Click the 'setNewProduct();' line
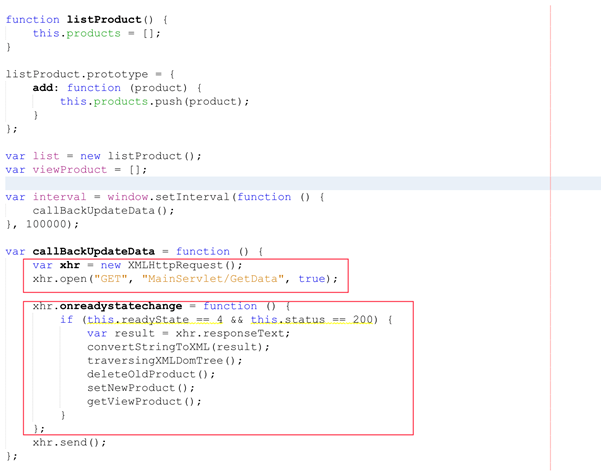The width and height of the screenshot is (601, 475). (x=141, y=388)
